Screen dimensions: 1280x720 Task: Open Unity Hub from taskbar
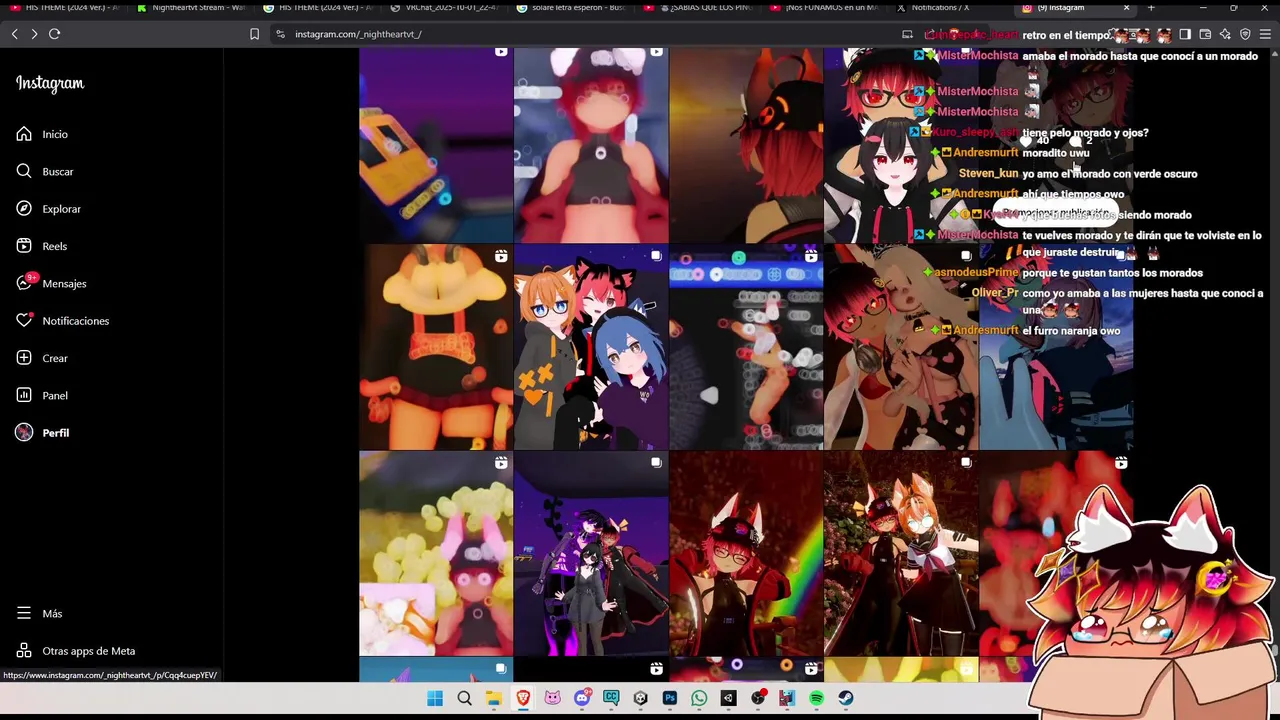point(641,699)
